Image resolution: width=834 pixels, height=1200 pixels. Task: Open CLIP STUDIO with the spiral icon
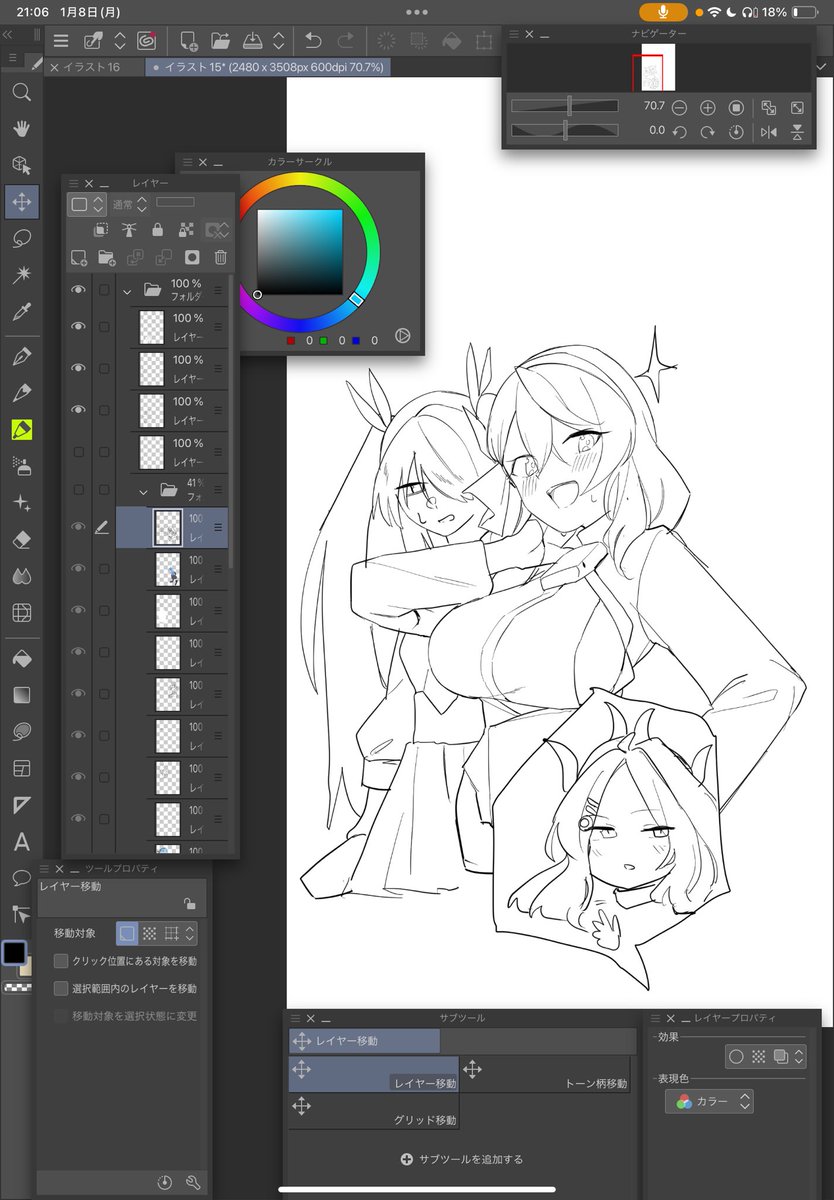pyautogui.click(x=146, y=41)
